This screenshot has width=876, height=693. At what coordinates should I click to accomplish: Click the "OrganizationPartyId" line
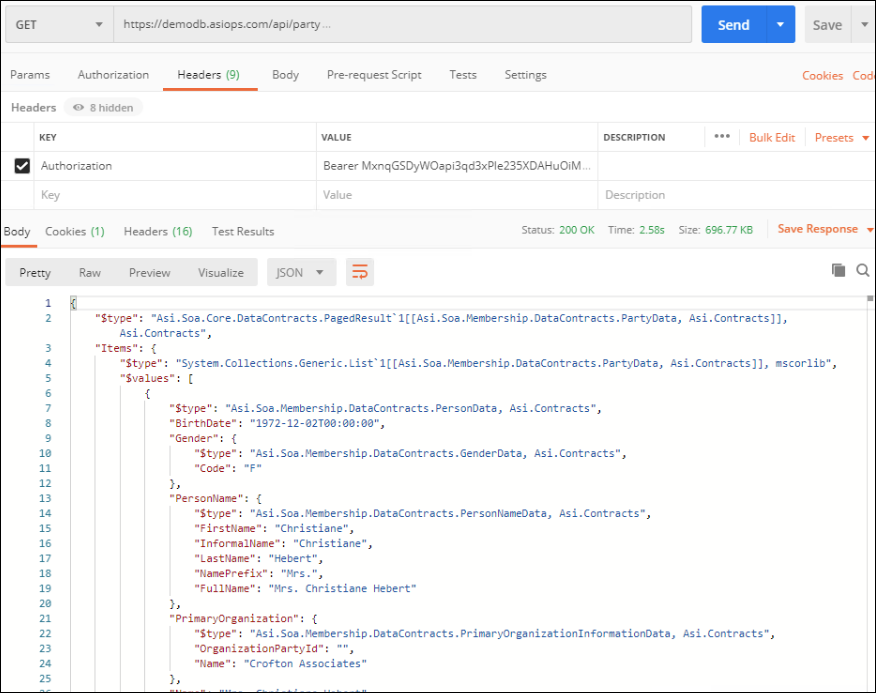click(274, 649)
